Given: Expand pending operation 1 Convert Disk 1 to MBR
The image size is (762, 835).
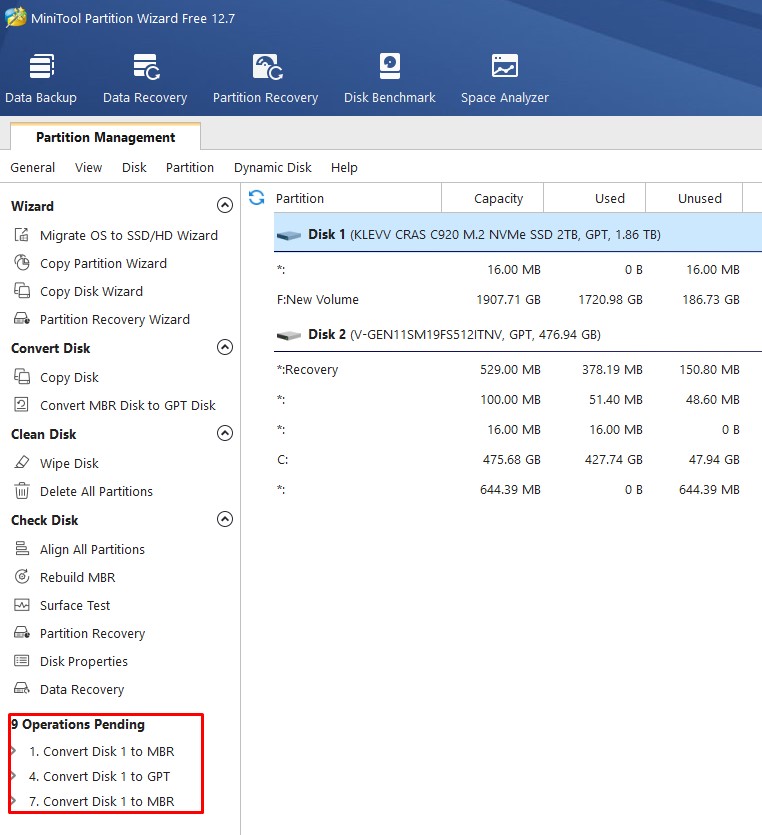Looking at the screenshot, I should point(13,751).
